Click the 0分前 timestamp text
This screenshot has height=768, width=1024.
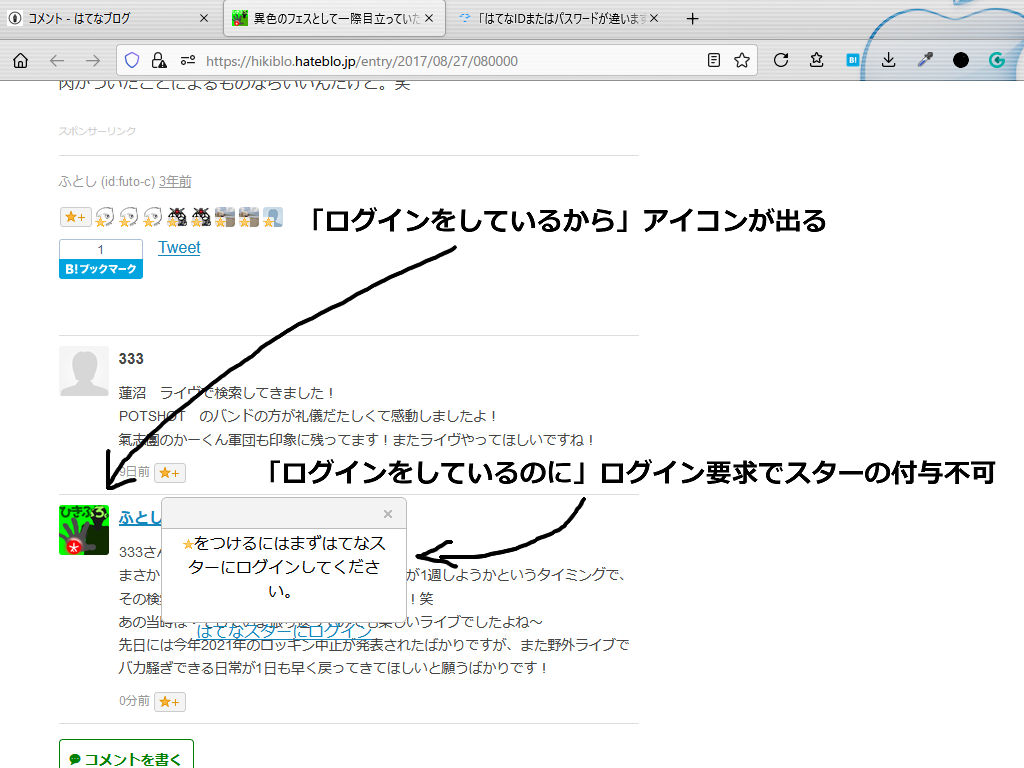point(134,701)
